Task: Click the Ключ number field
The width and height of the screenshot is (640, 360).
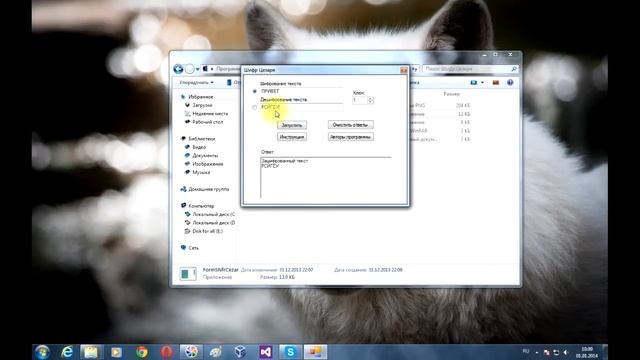Action: [x=360, y=100]
